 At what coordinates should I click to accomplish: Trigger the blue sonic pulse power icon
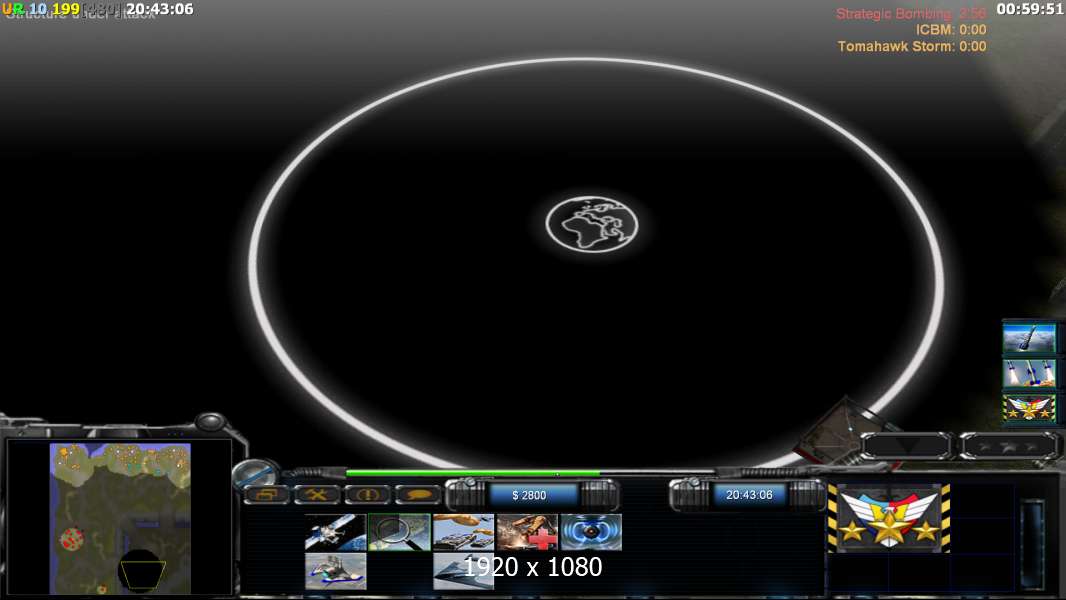[x=591, y=532]
